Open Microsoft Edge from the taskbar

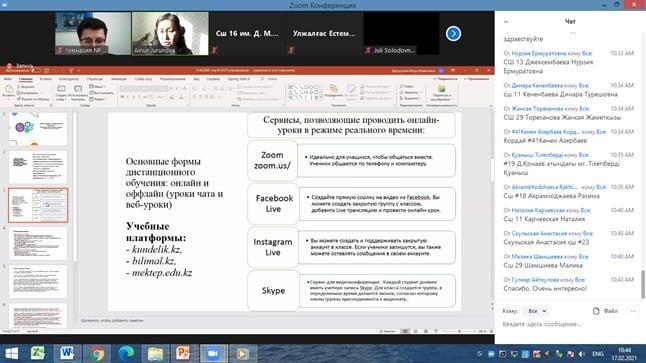click(x=126, y=354)
